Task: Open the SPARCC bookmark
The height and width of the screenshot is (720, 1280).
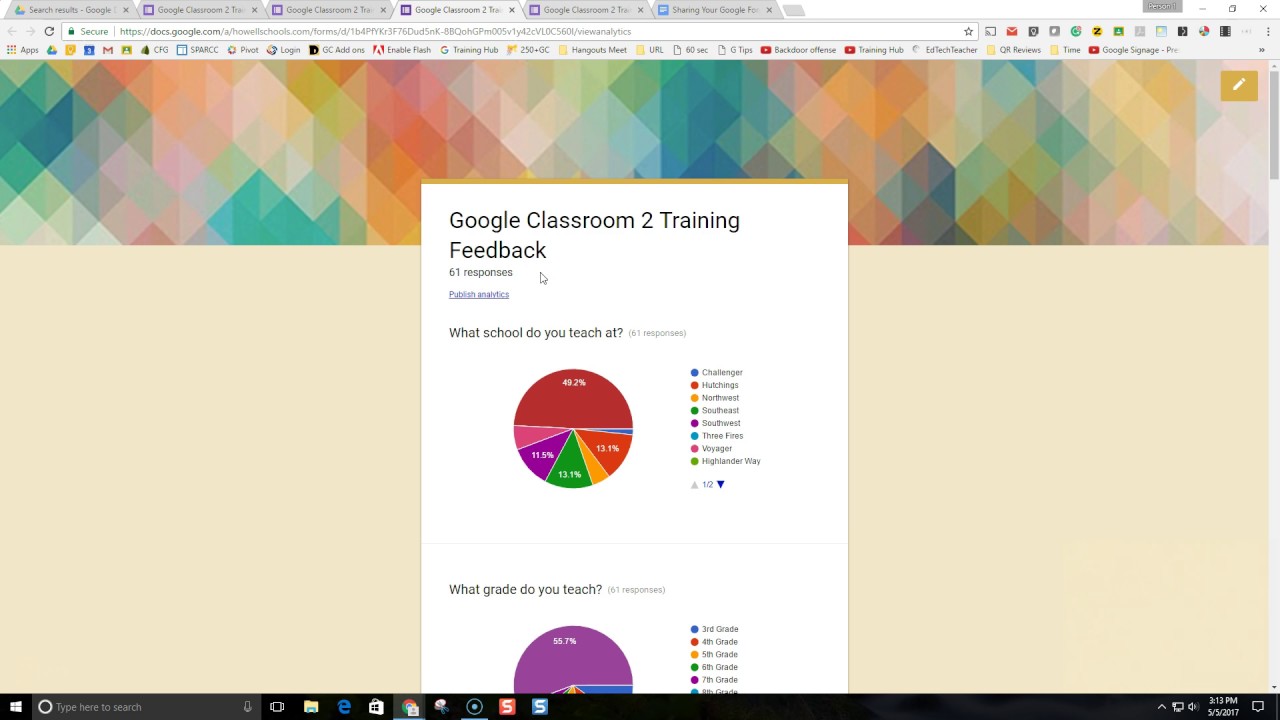Action: [197, 50]
